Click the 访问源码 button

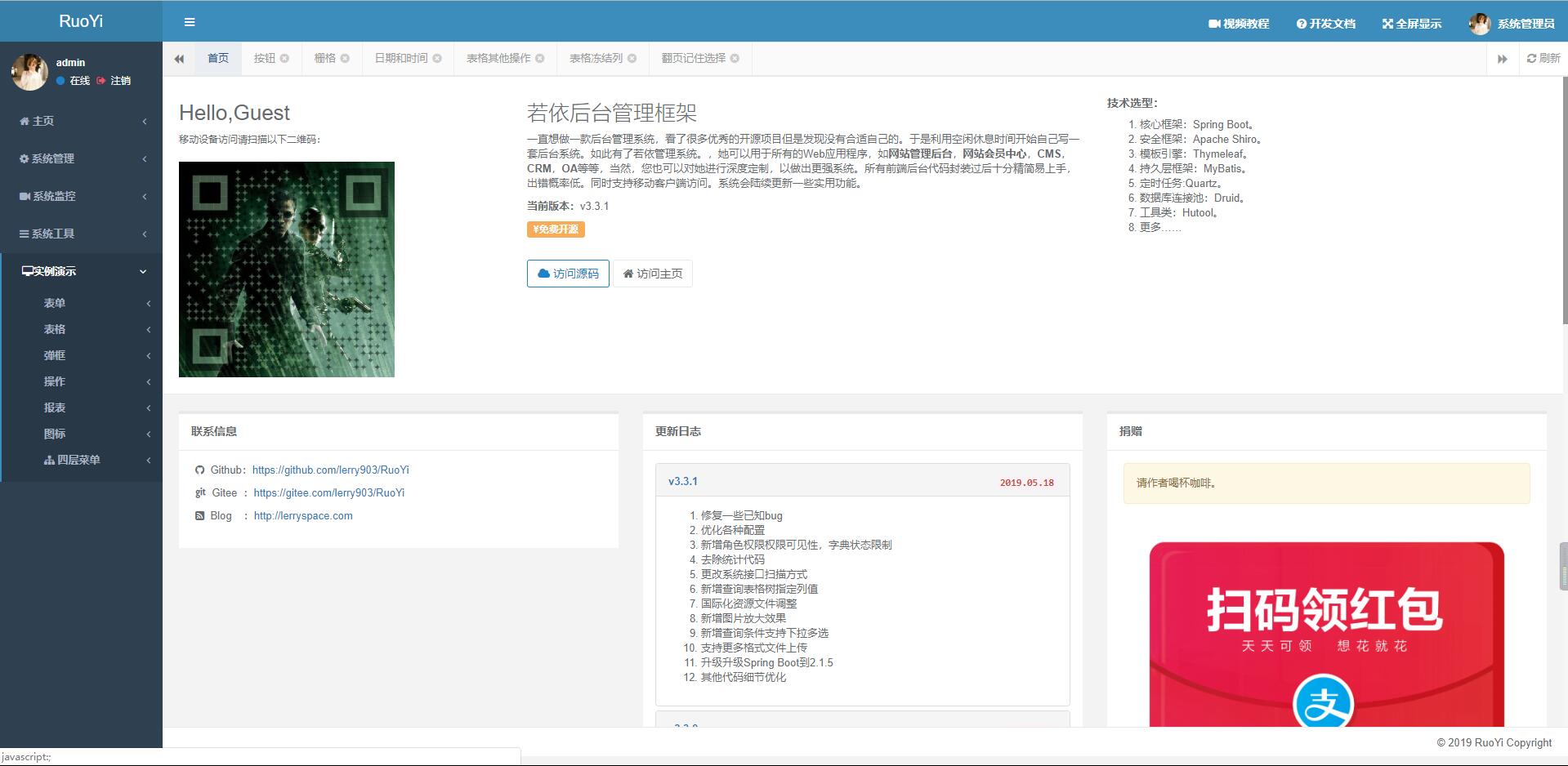point(568,274)
